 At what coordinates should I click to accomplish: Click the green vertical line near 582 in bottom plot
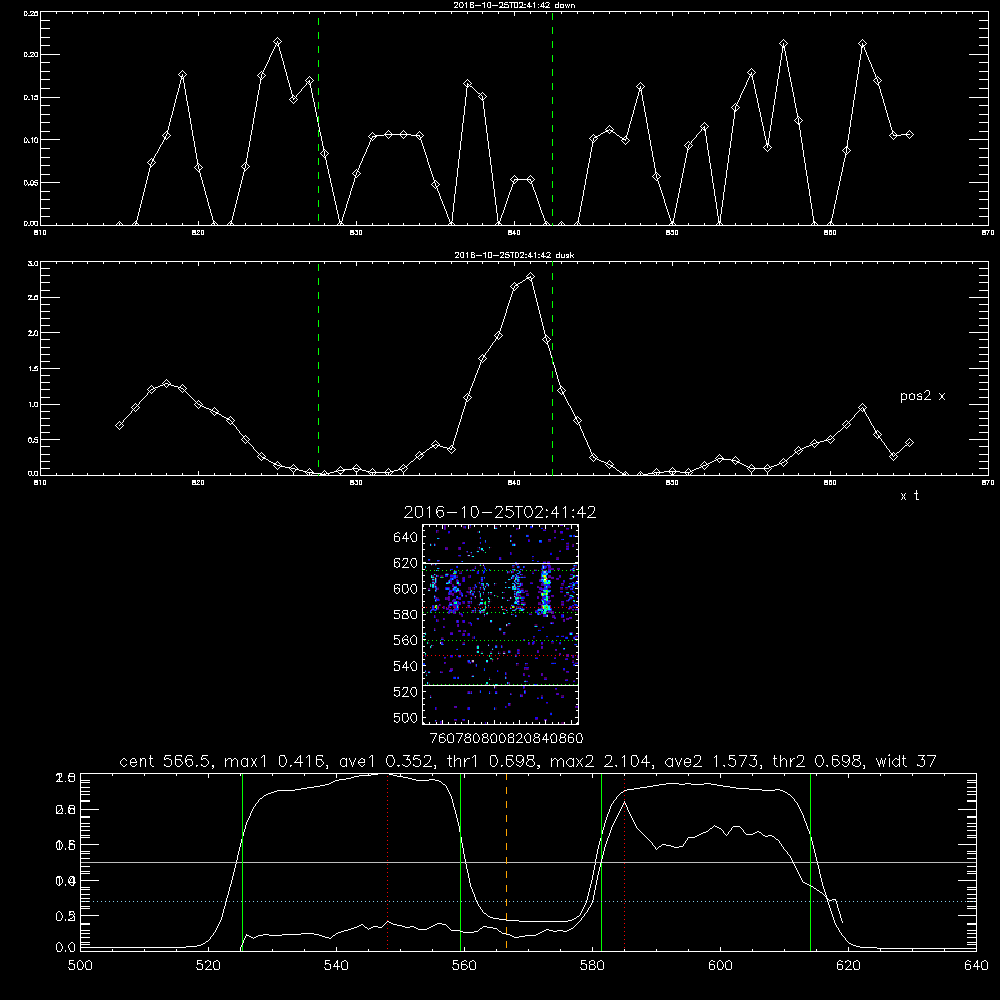click(601, 861)
